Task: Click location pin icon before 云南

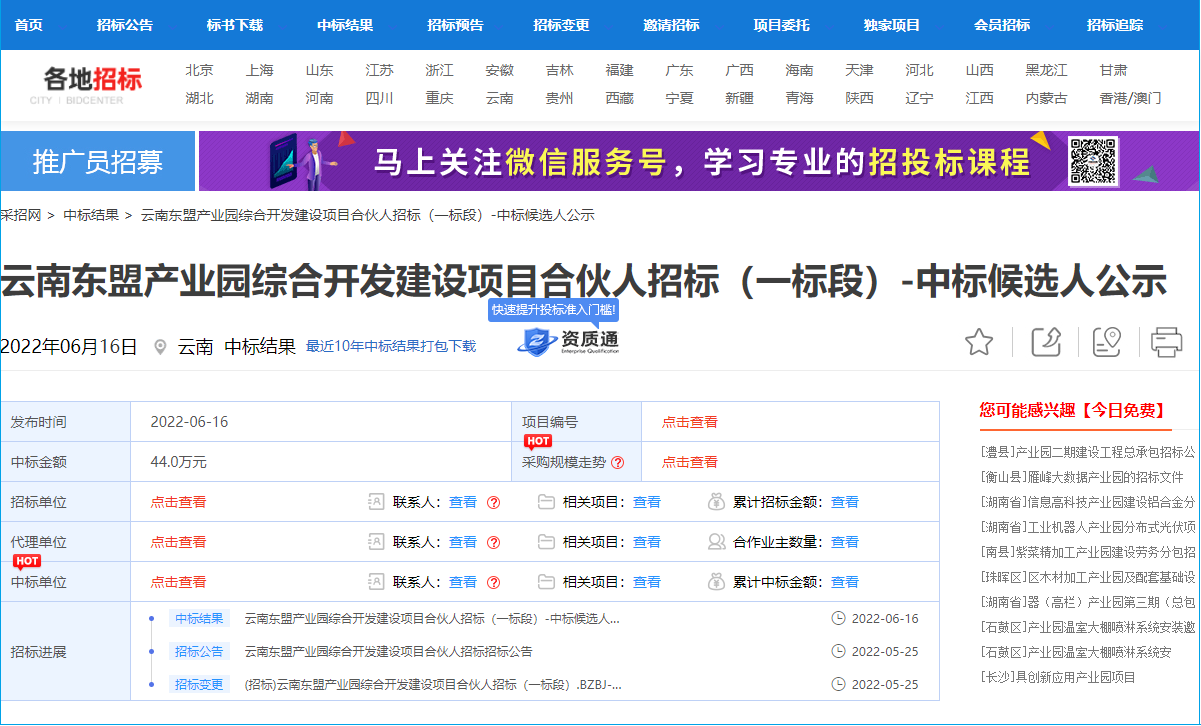Action: tap(160, 347)
